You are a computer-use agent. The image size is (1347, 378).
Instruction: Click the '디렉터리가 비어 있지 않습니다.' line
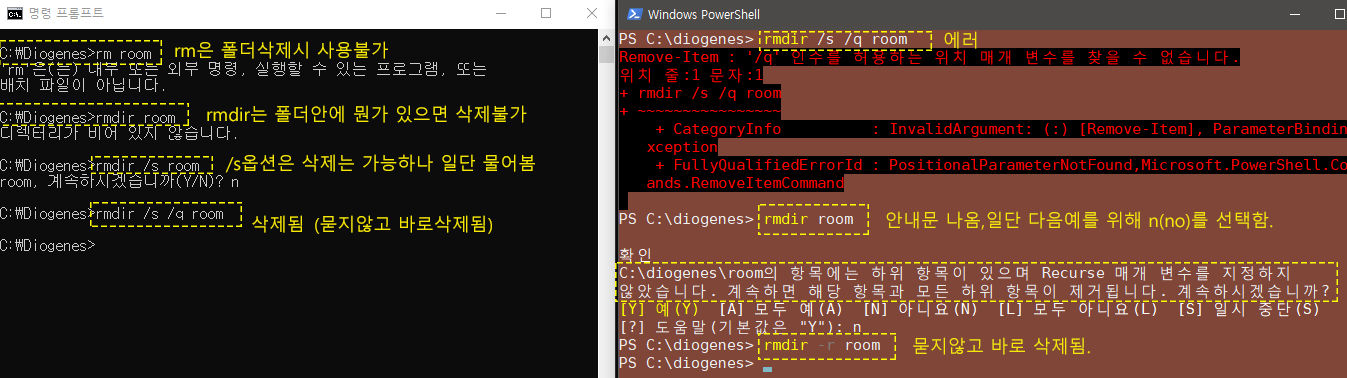[119, 132]
